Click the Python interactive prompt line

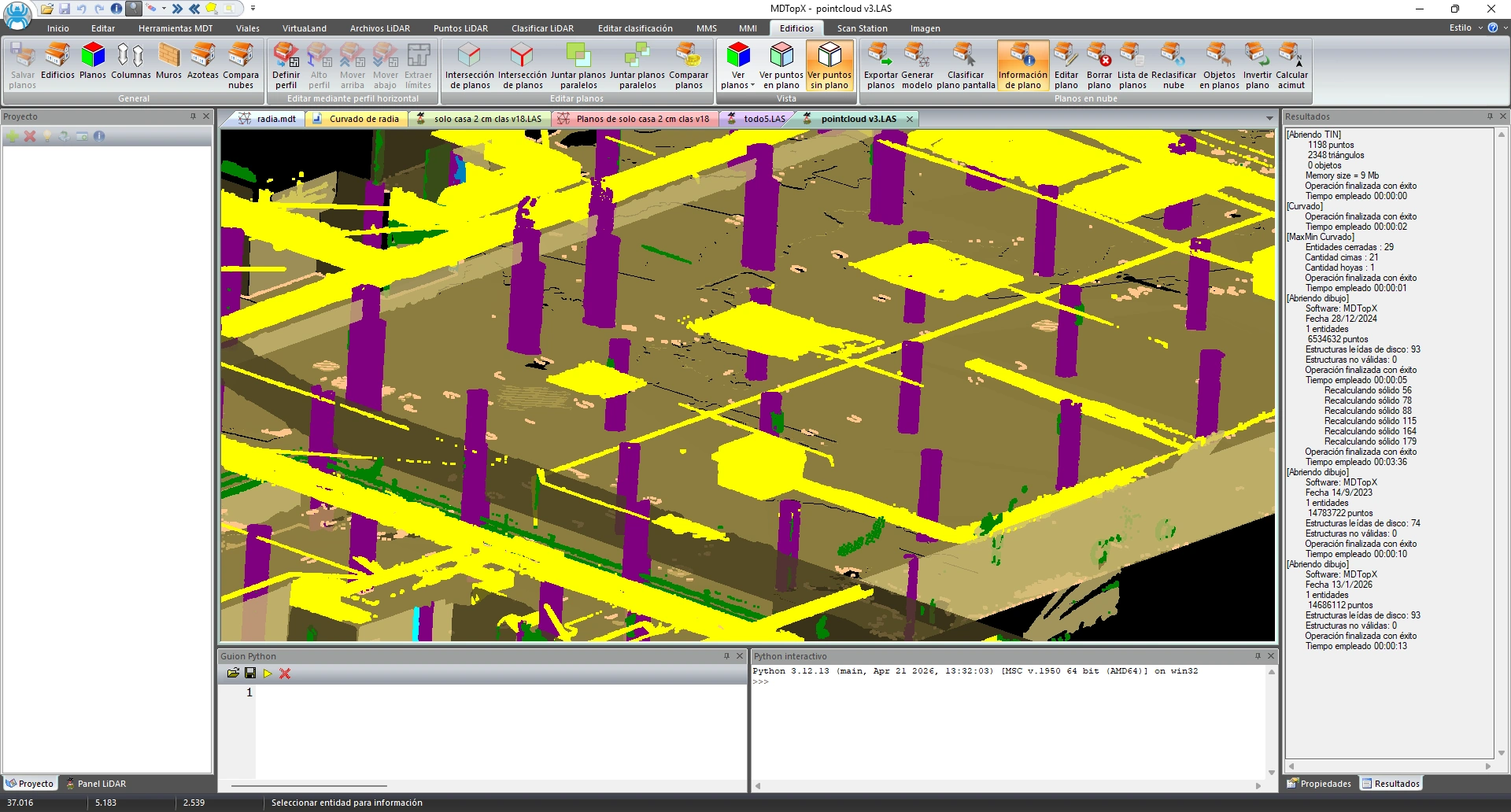pyautogui.click(x=1008, y=681)
